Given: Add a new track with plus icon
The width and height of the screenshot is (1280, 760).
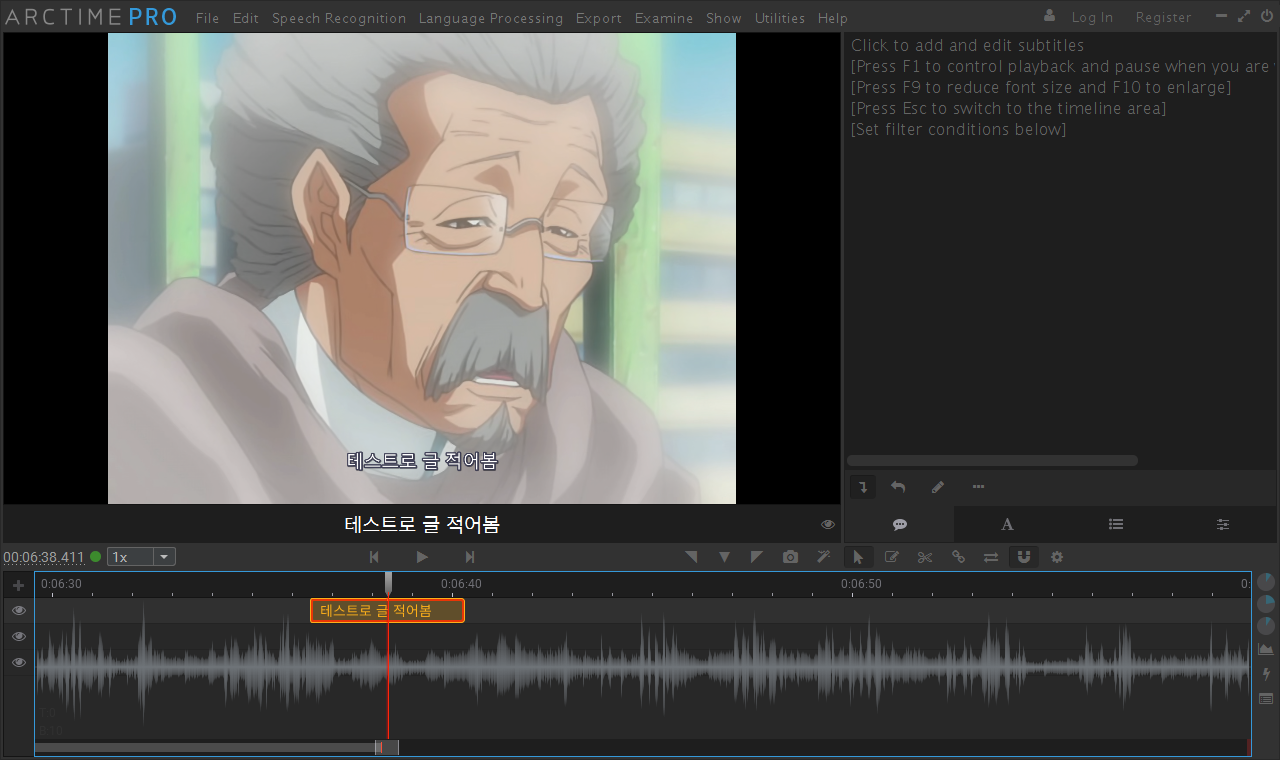Looking at the screenshot, I should coord(18,585).
